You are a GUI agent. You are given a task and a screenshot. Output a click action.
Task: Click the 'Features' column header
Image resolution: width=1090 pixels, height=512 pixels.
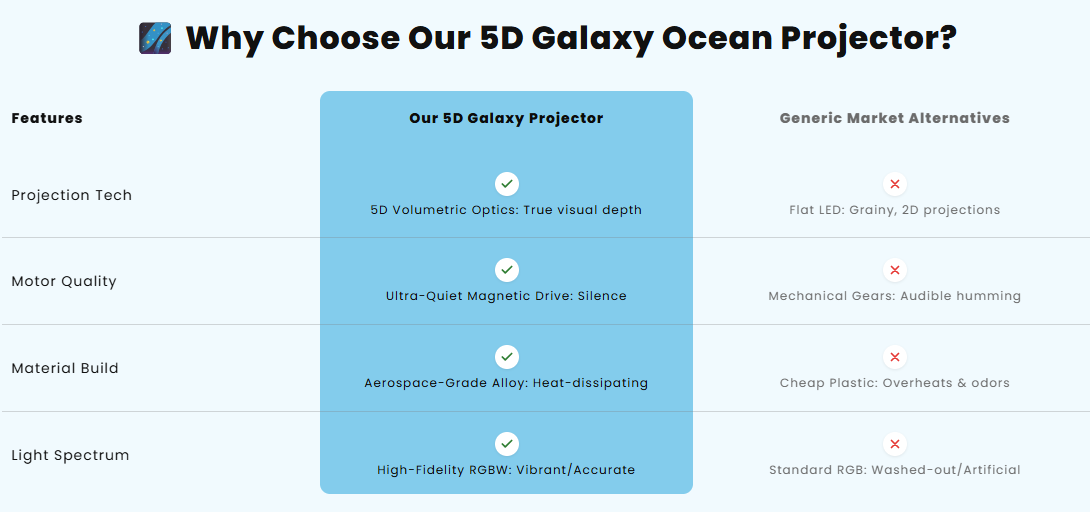tap(47, 118)
